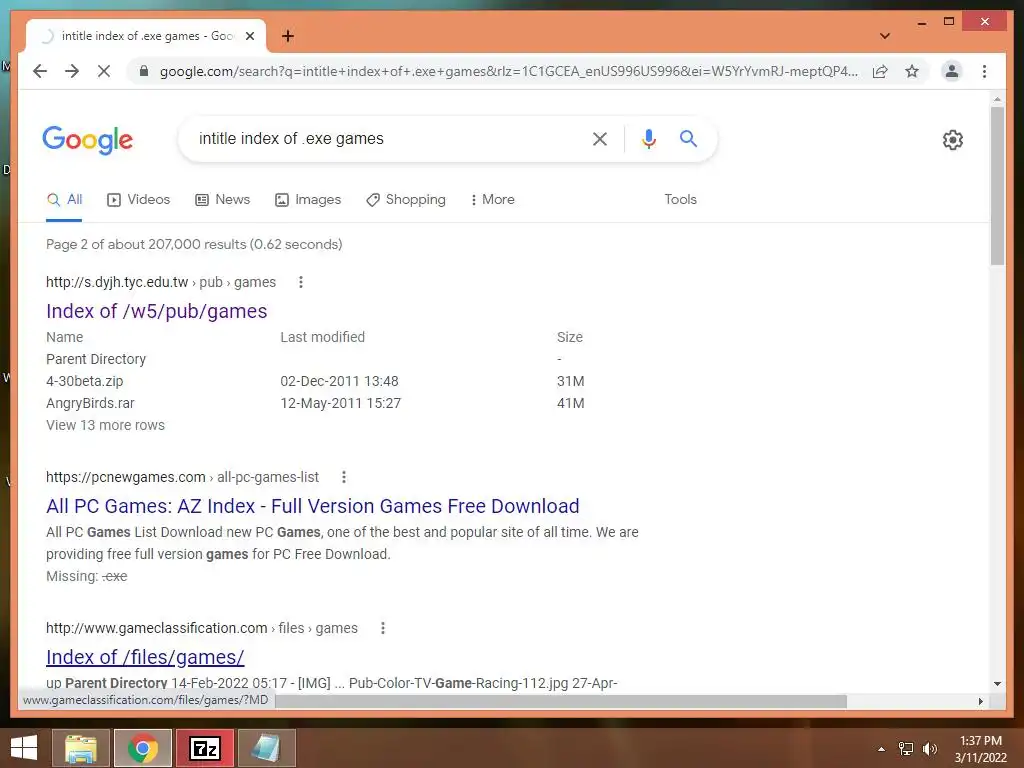Click the scroll down arrow
Image resolution: width=1024 pixels, height=768 pixels.
pos(997,684)
